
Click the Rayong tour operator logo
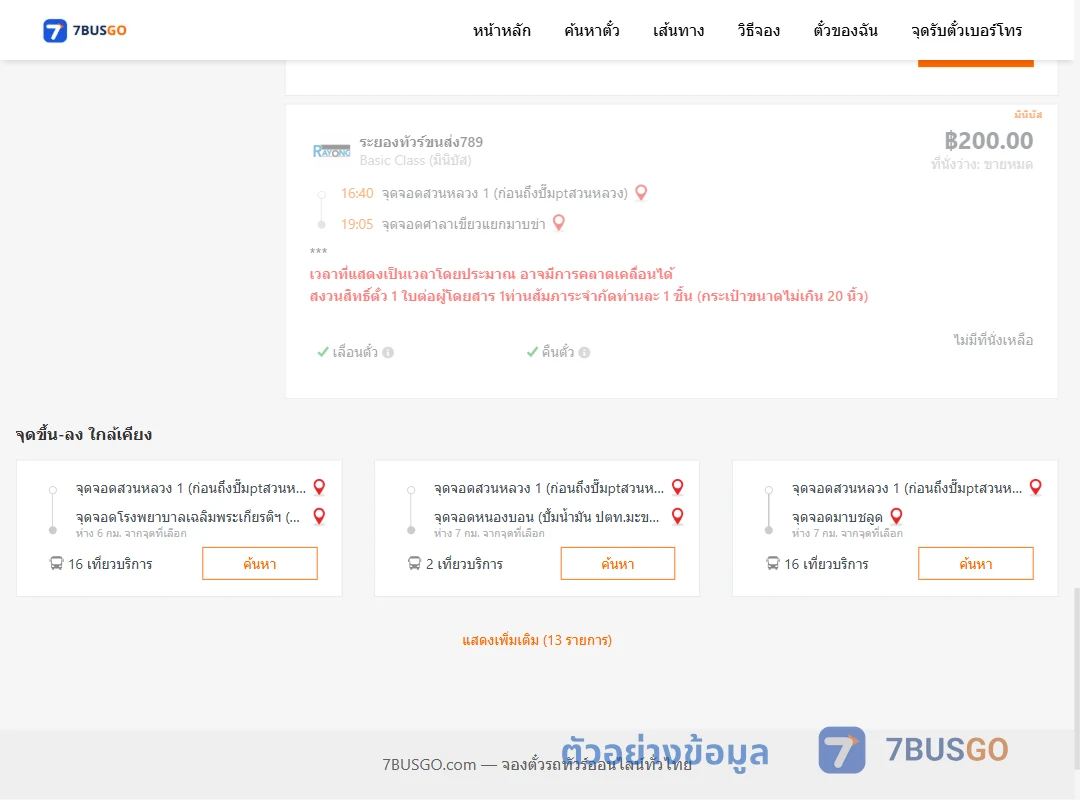point(331,151)
